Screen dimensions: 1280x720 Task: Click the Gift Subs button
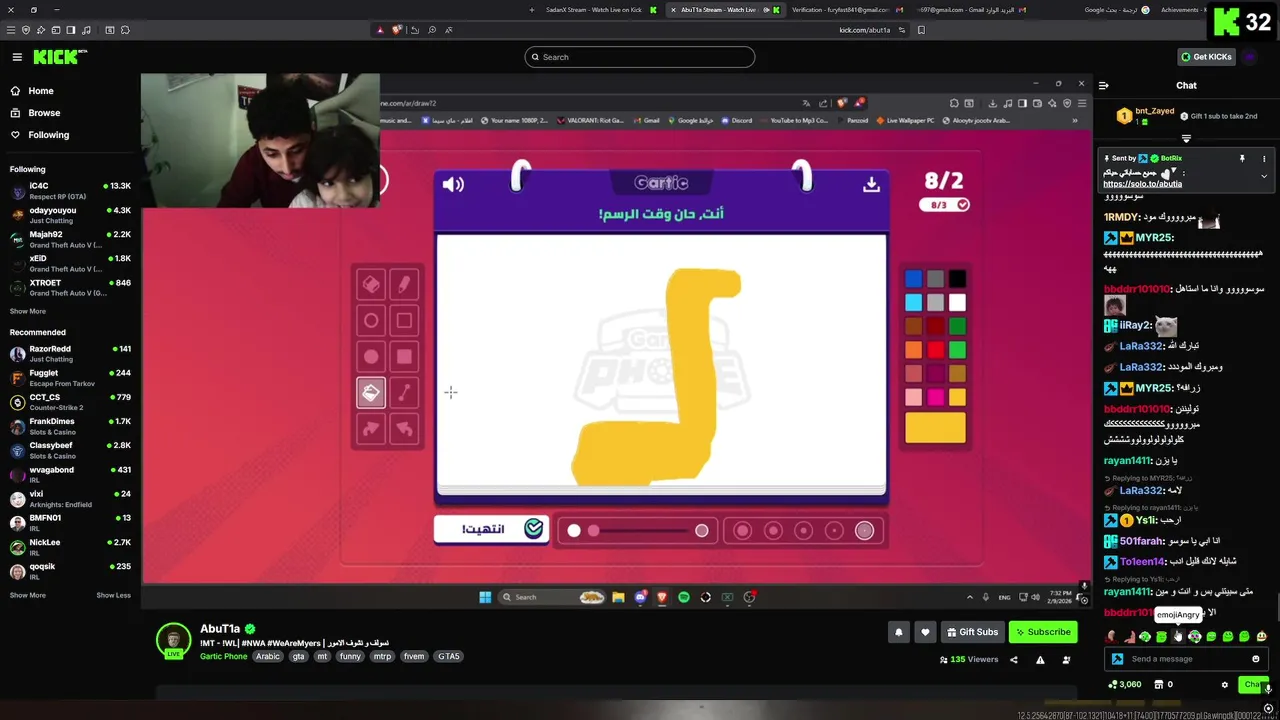coord(972,632)
